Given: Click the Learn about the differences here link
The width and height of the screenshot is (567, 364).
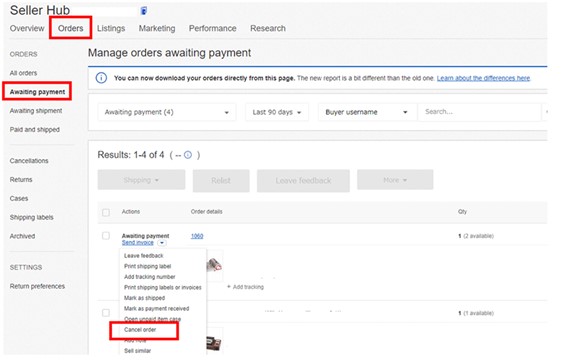Looking at the screenshot, I should click(x=483, y=78).
